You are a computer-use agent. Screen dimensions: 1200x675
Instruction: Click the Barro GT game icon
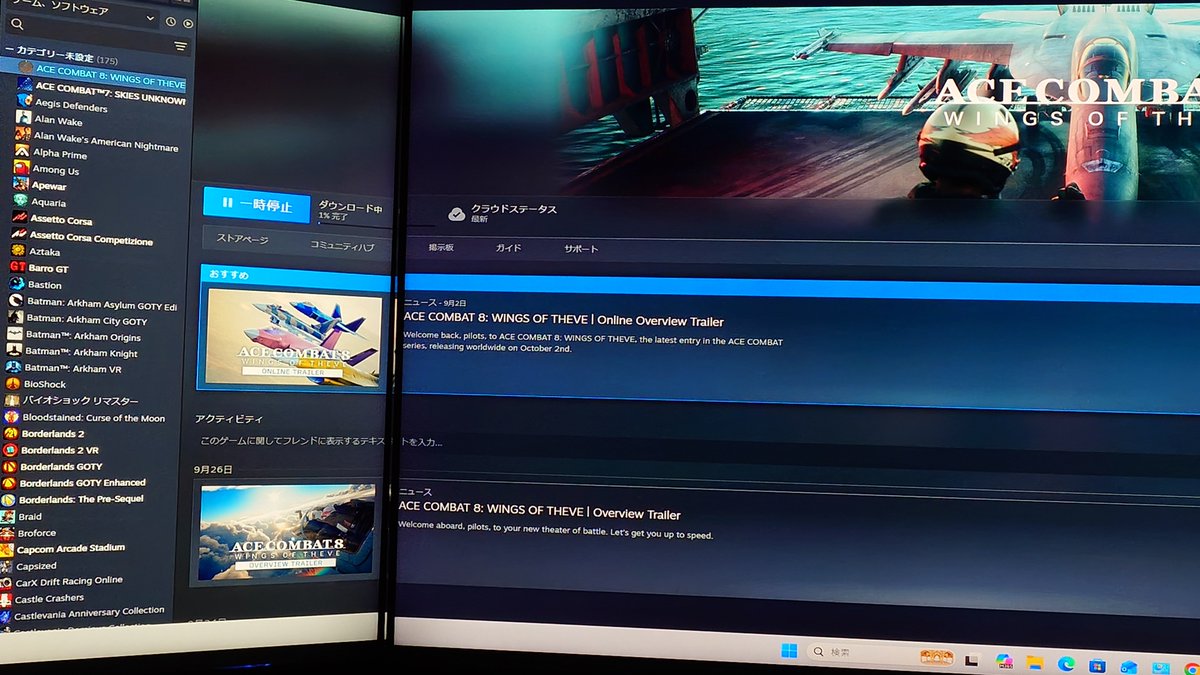[17, 267]
